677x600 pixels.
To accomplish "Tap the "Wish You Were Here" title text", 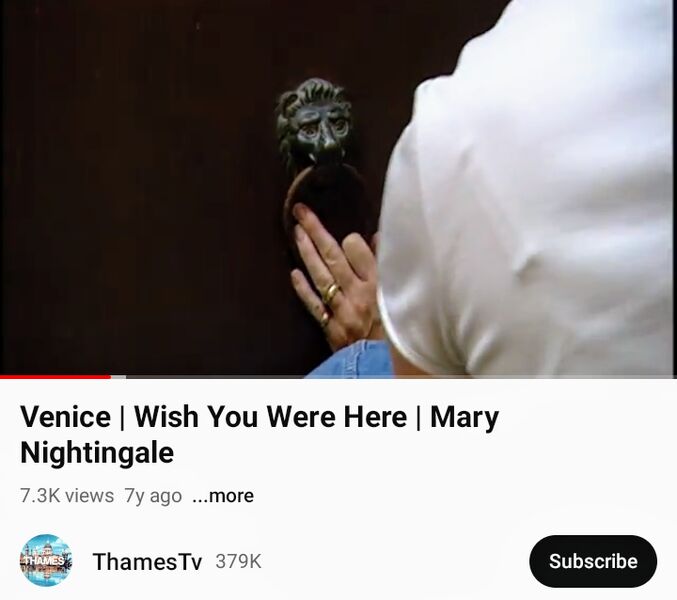I will pos(270,417).
